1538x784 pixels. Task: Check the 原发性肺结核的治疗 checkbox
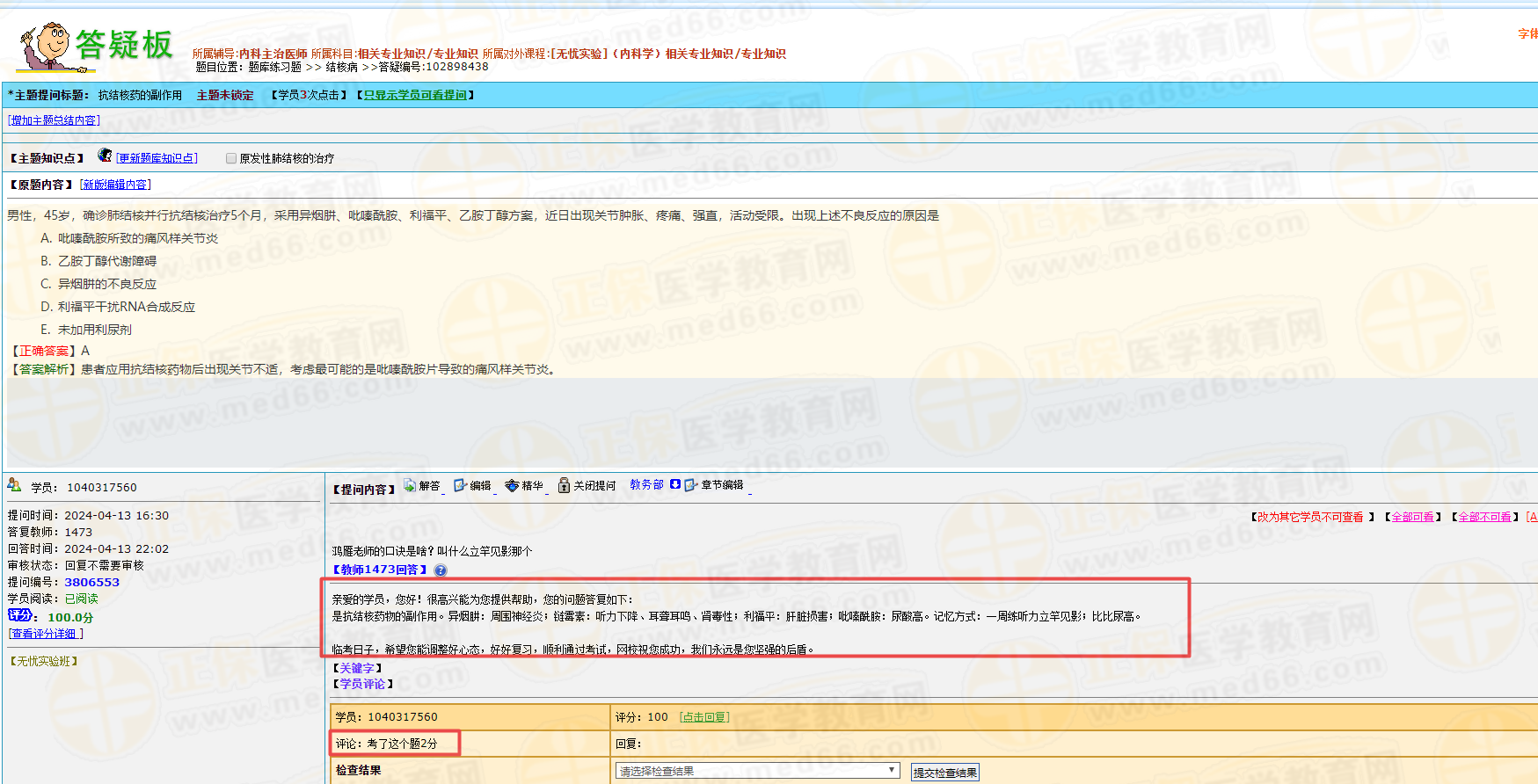(231, 158)
